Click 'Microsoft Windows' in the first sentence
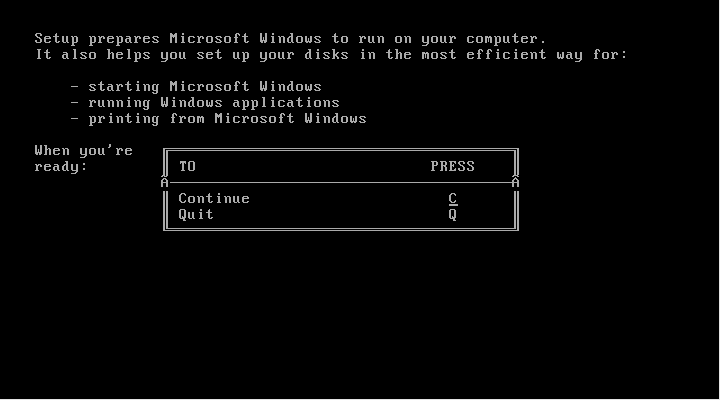Screen dimensions: 720x400 (245, 38)
